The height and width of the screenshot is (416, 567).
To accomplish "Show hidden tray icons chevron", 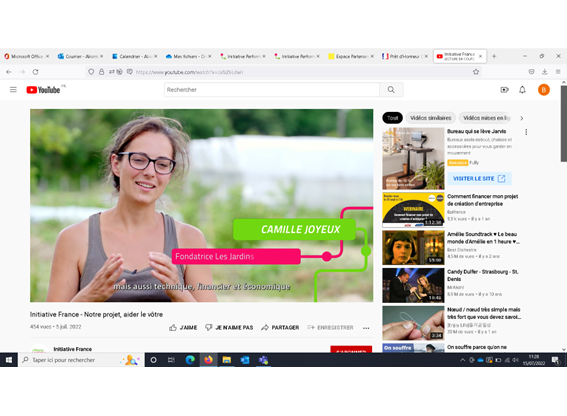I will coord(462,360).
